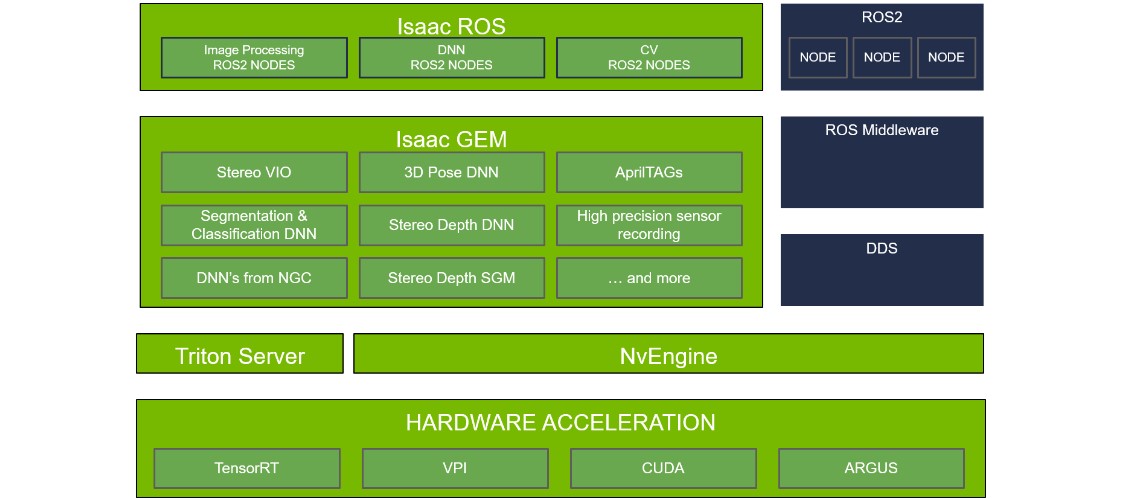Select the AprilTAGs block

(x=649, y=172)
